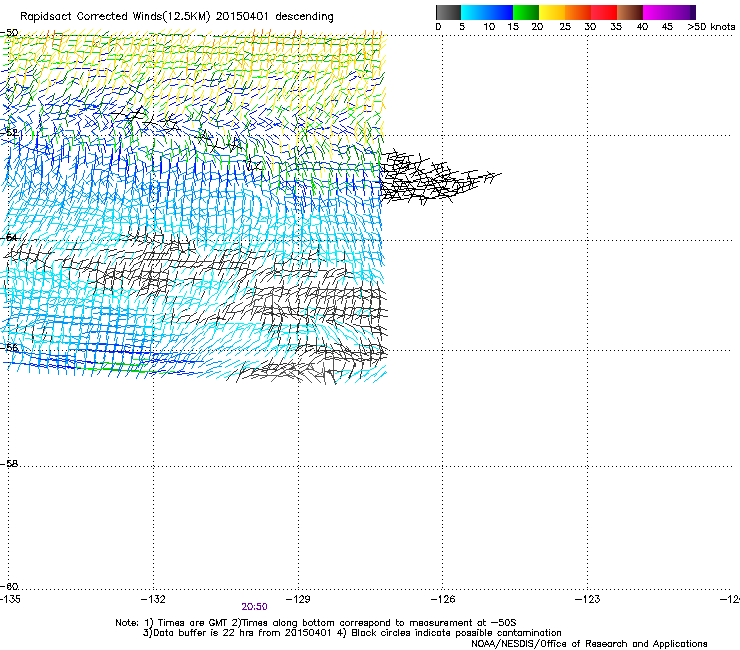Click the orange 25-30 knots color band
Screen dimensions: 740x650
[578, 12]
